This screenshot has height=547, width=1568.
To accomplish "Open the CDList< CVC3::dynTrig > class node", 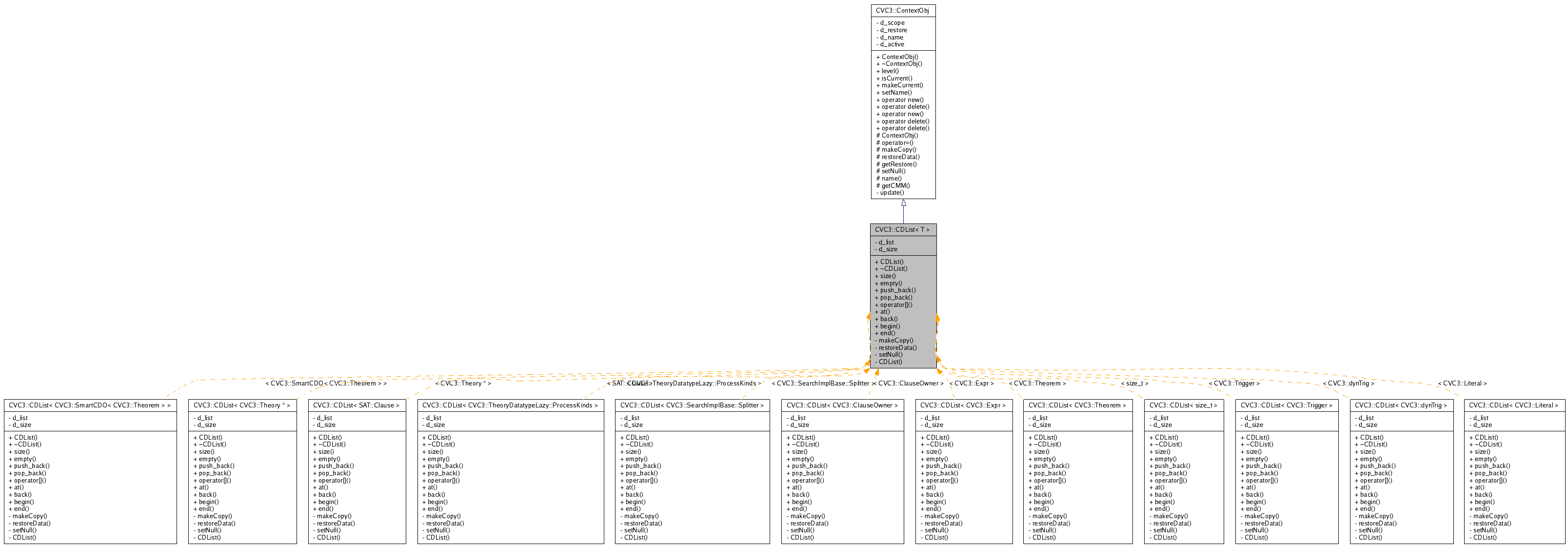I will [x=1401, y=405].
